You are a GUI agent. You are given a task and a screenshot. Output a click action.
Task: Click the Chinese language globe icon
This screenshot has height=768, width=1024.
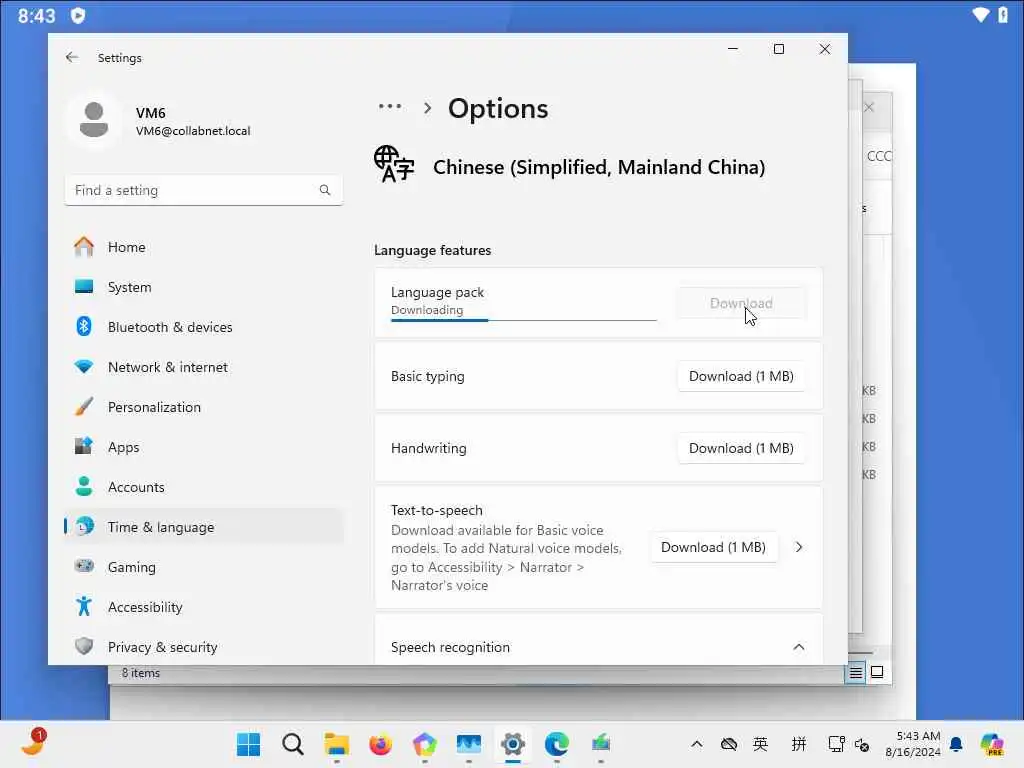coord(394,164)
